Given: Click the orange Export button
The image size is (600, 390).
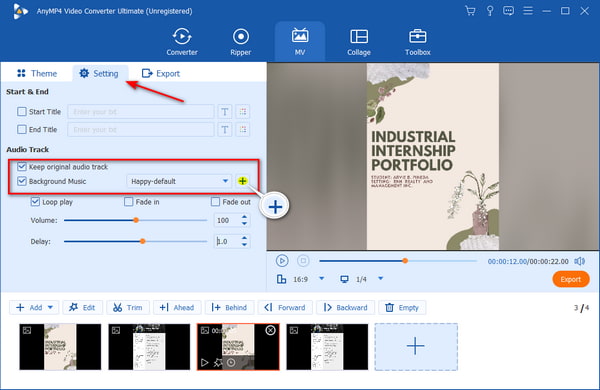Looking at the screenshot, I should (x=571, y=279).
